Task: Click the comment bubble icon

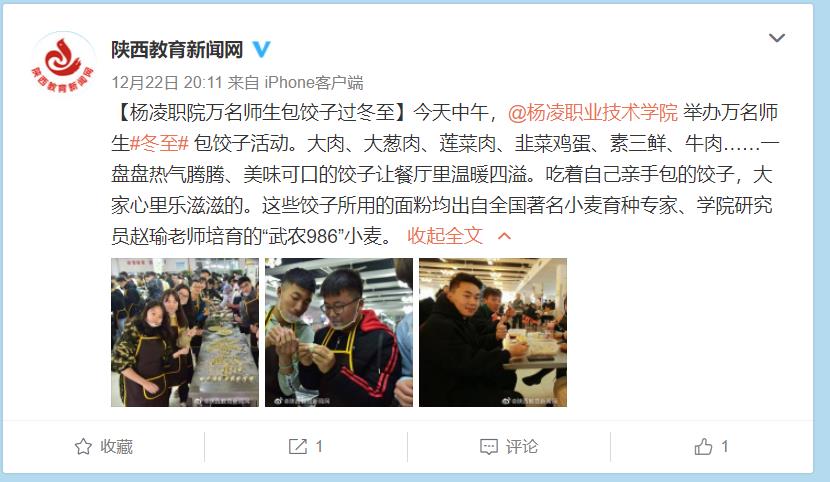Action: [489, 447]
